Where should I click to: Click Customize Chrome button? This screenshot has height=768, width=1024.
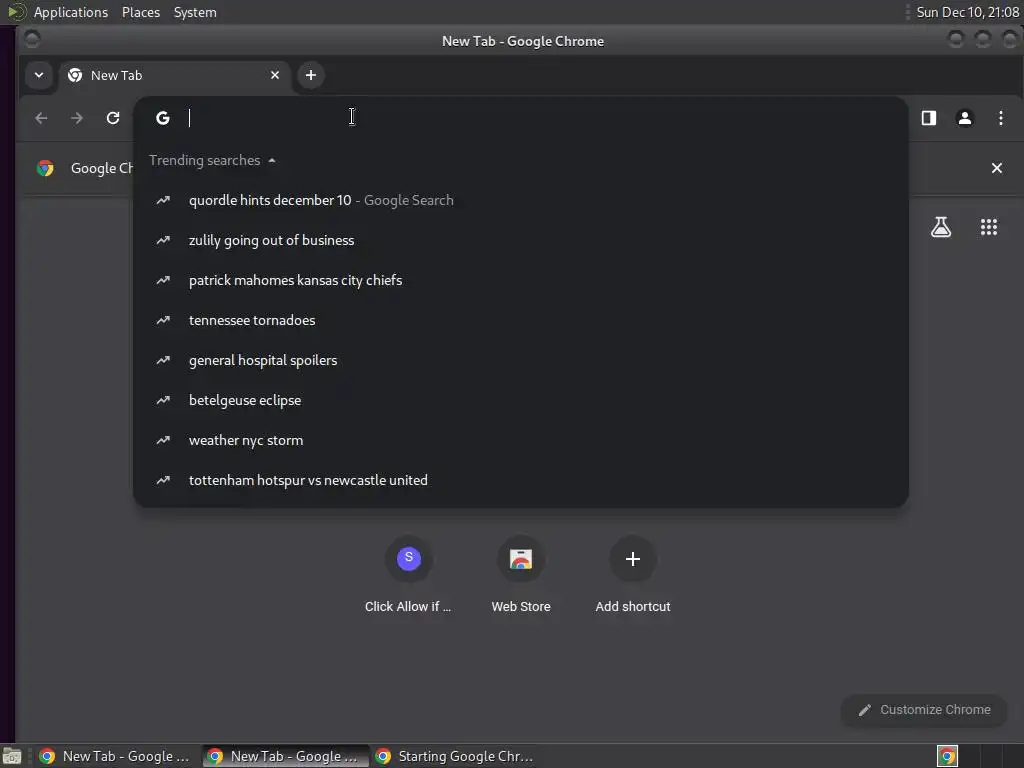(924, 710)
